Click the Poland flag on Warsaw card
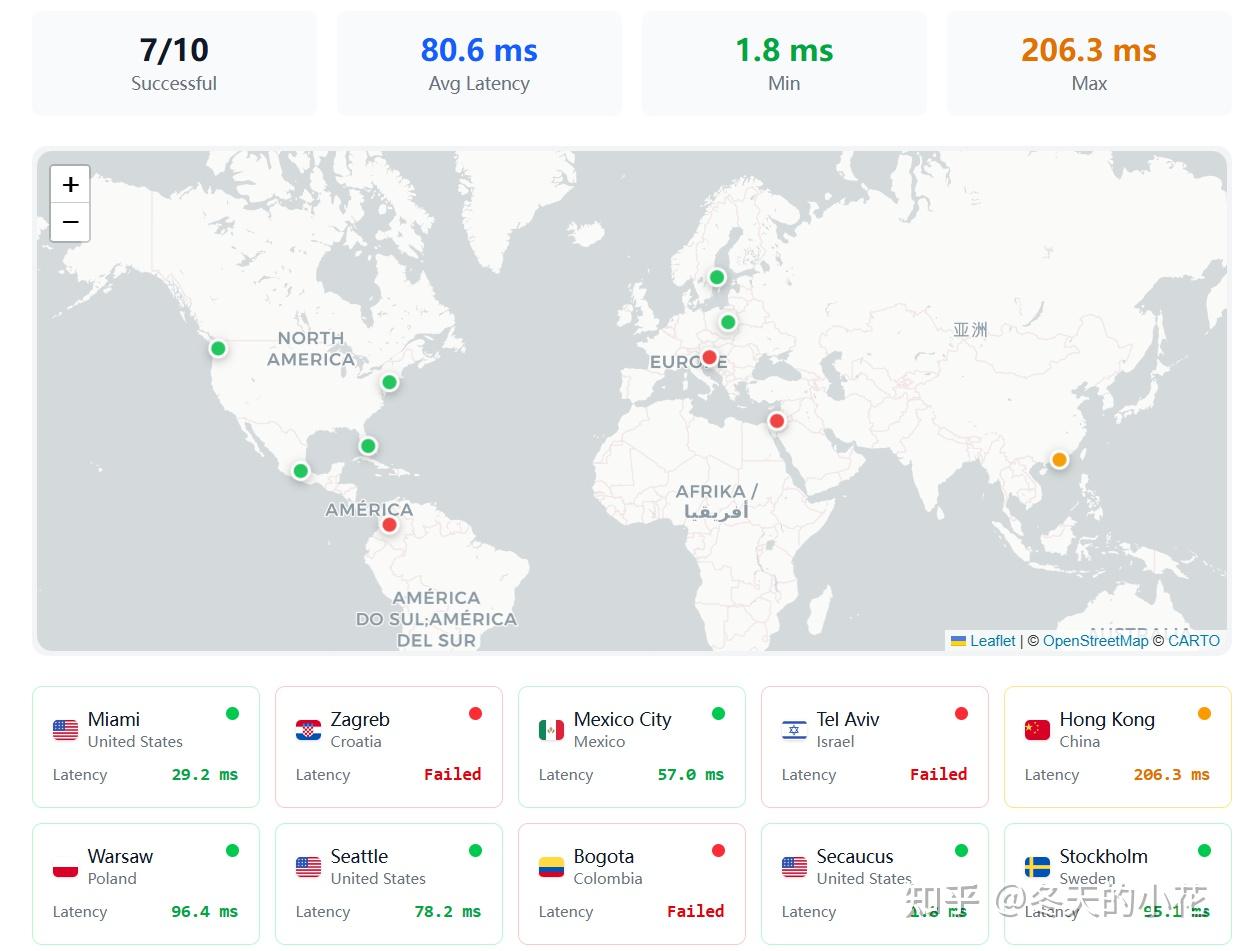1239x951 pixels. [x=65, y=867]
